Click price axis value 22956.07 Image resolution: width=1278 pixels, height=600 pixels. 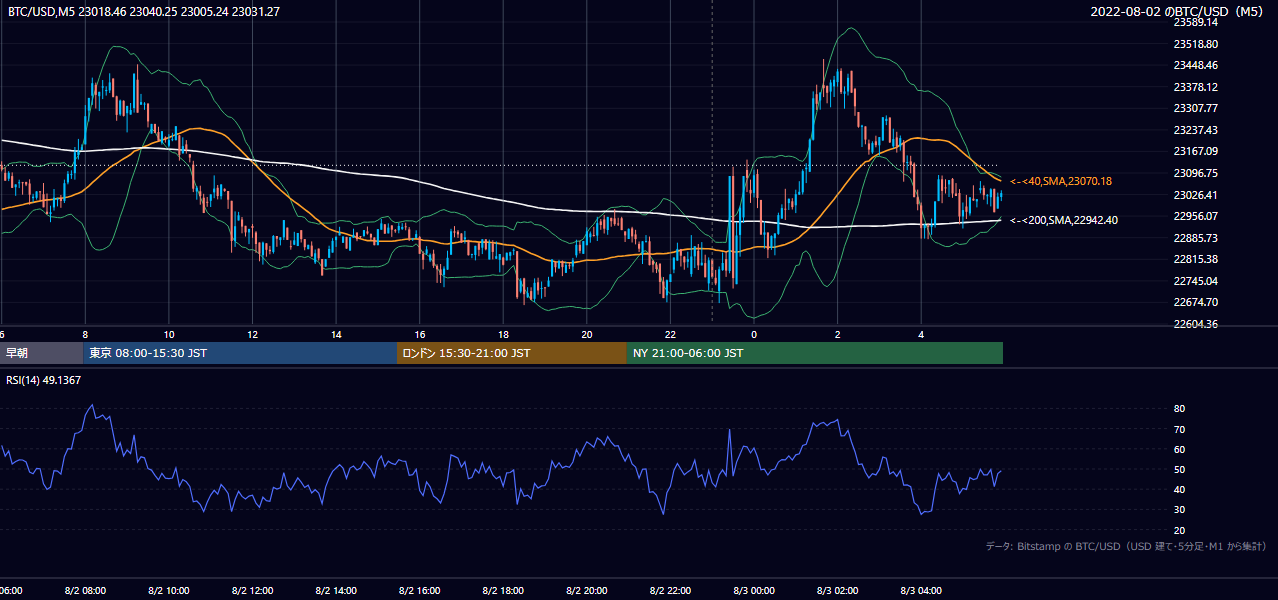coord(1195,216)
